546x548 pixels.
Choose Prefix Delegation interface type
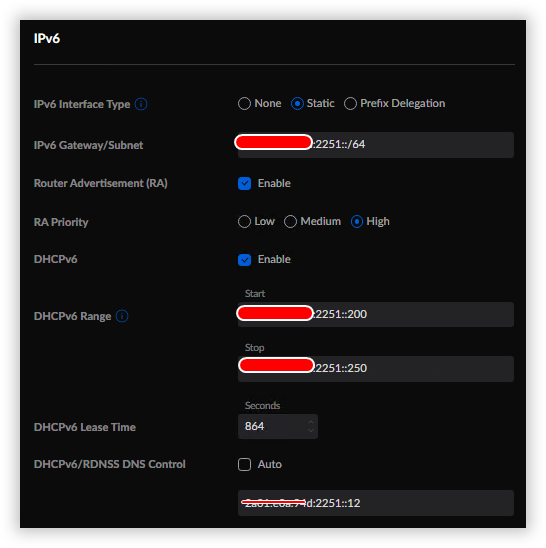tap(350, 103)
